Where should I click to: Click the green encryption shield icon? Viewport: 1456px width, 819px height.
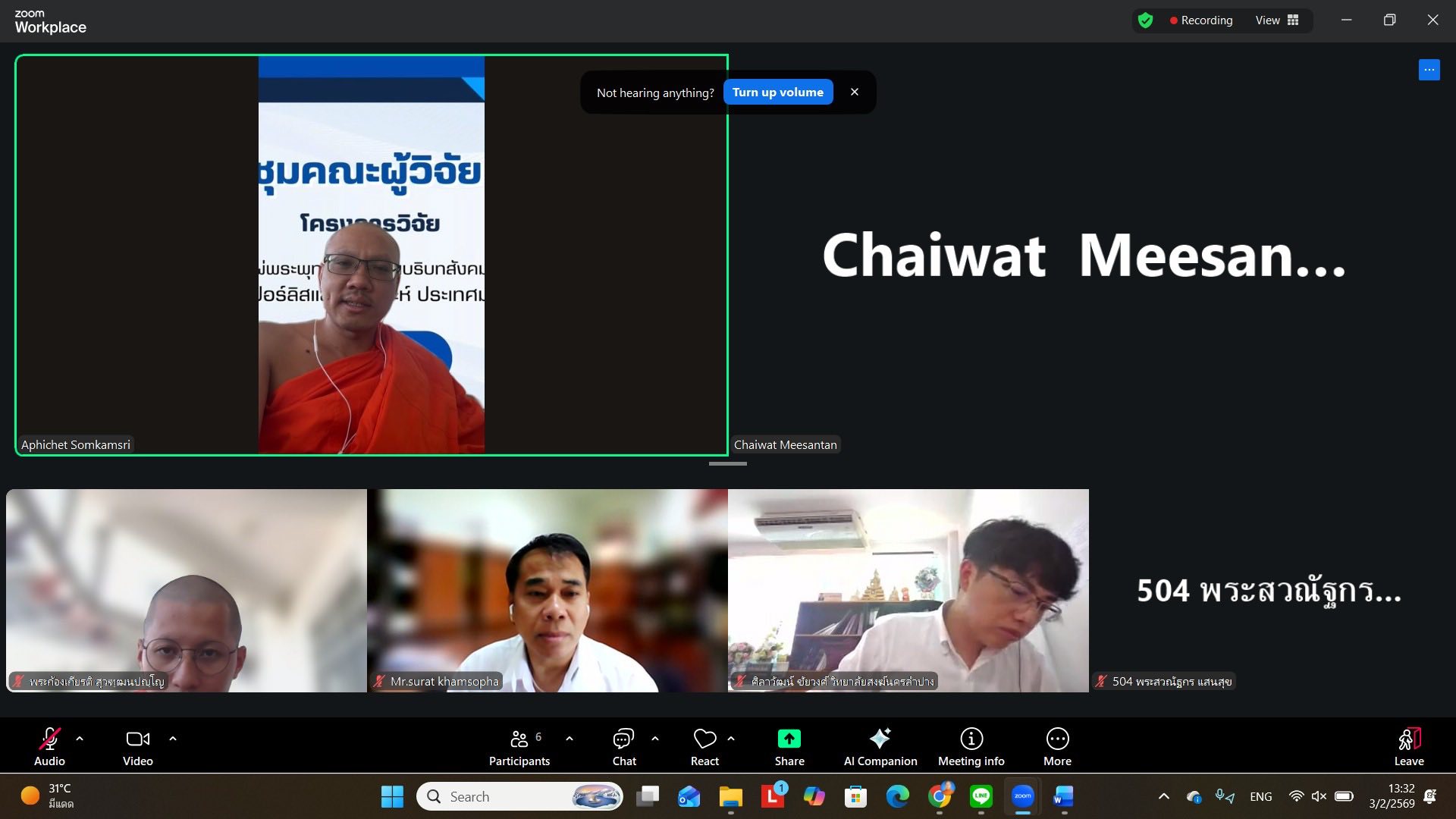1145,20
